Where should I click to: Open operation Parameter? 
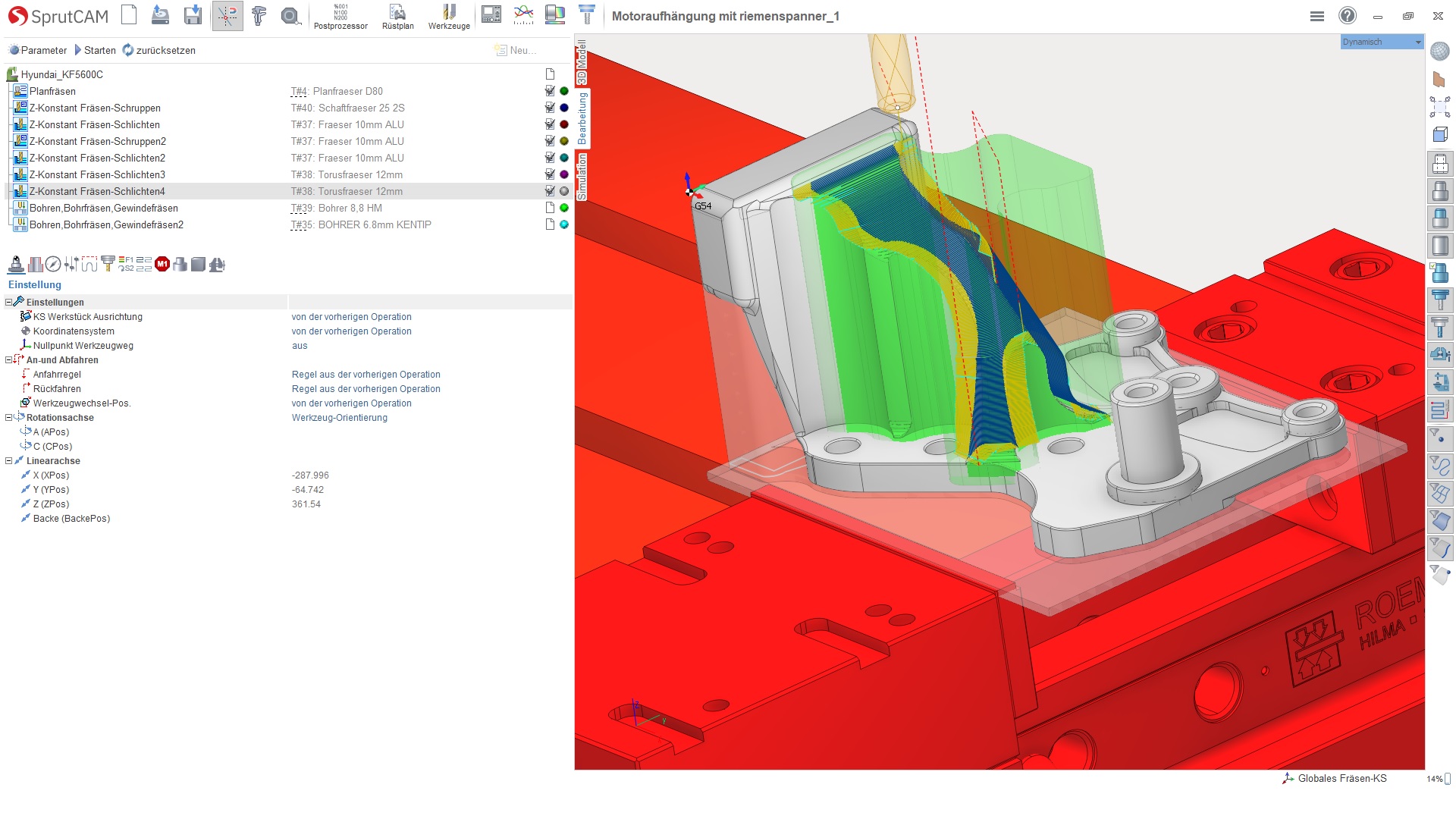37,50
